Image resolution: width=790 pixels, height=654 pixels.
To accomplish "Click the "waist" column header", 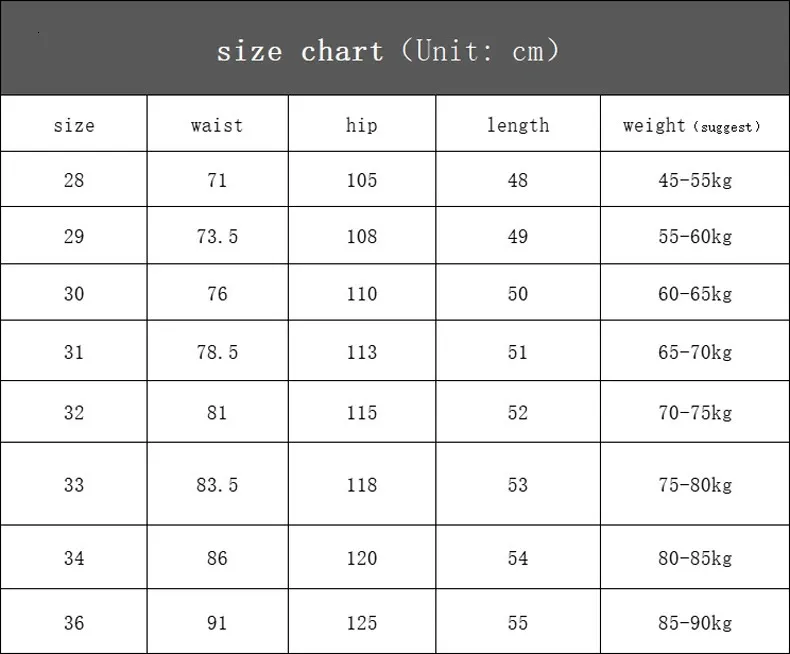I will point(217,126).
